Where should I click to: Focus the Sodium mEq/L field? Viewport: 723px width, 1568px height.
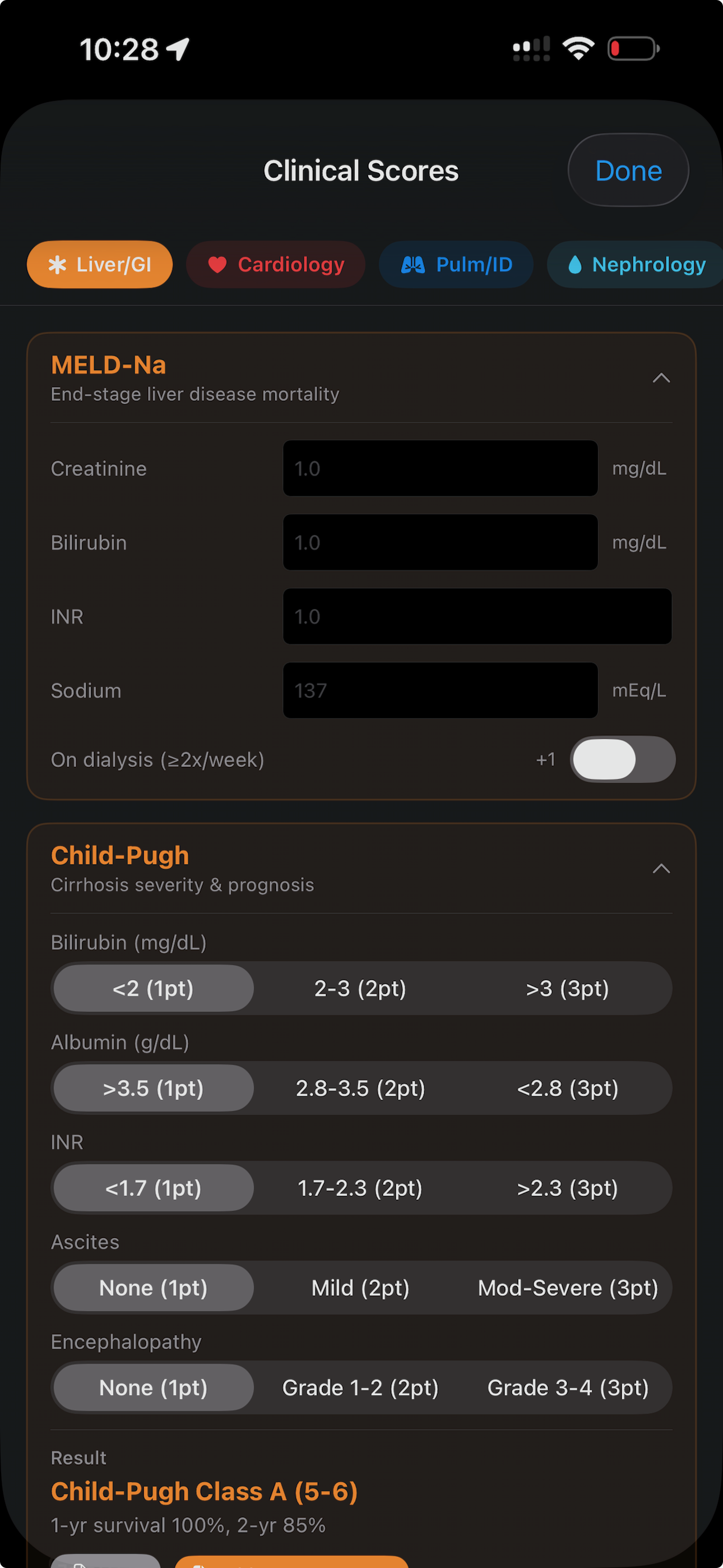[x=440, y=690]
